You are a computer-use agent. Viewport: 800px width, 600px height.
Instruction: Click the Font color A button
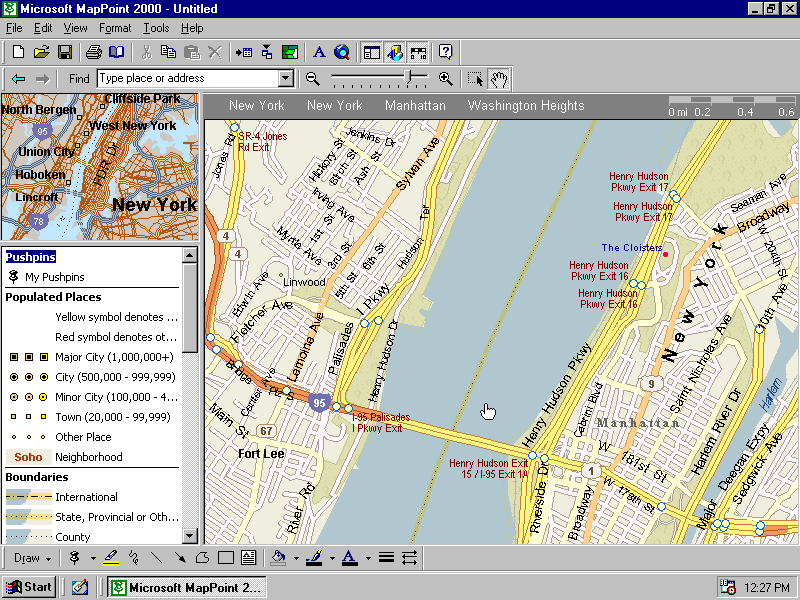349,558
